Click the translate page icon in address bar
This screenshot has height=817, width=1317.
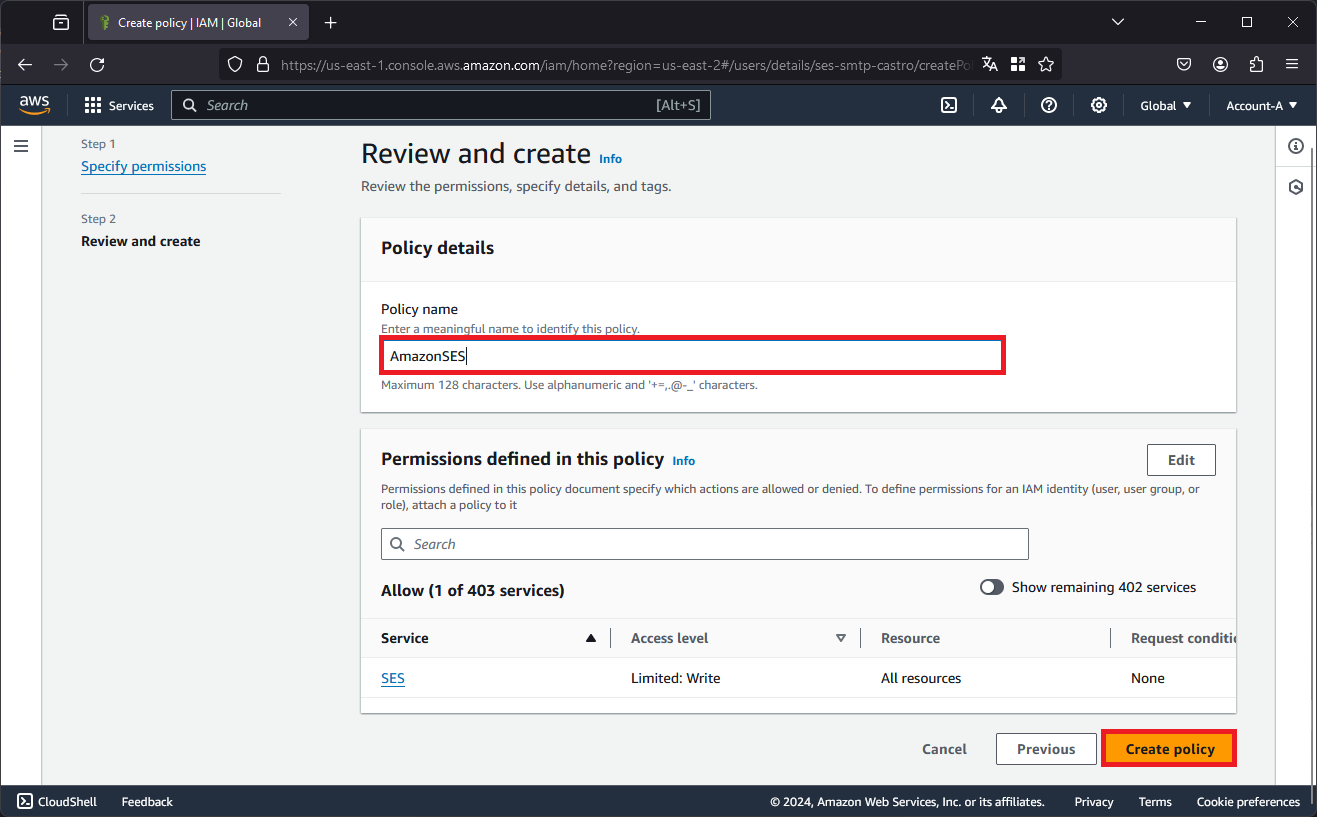point(990,64)
